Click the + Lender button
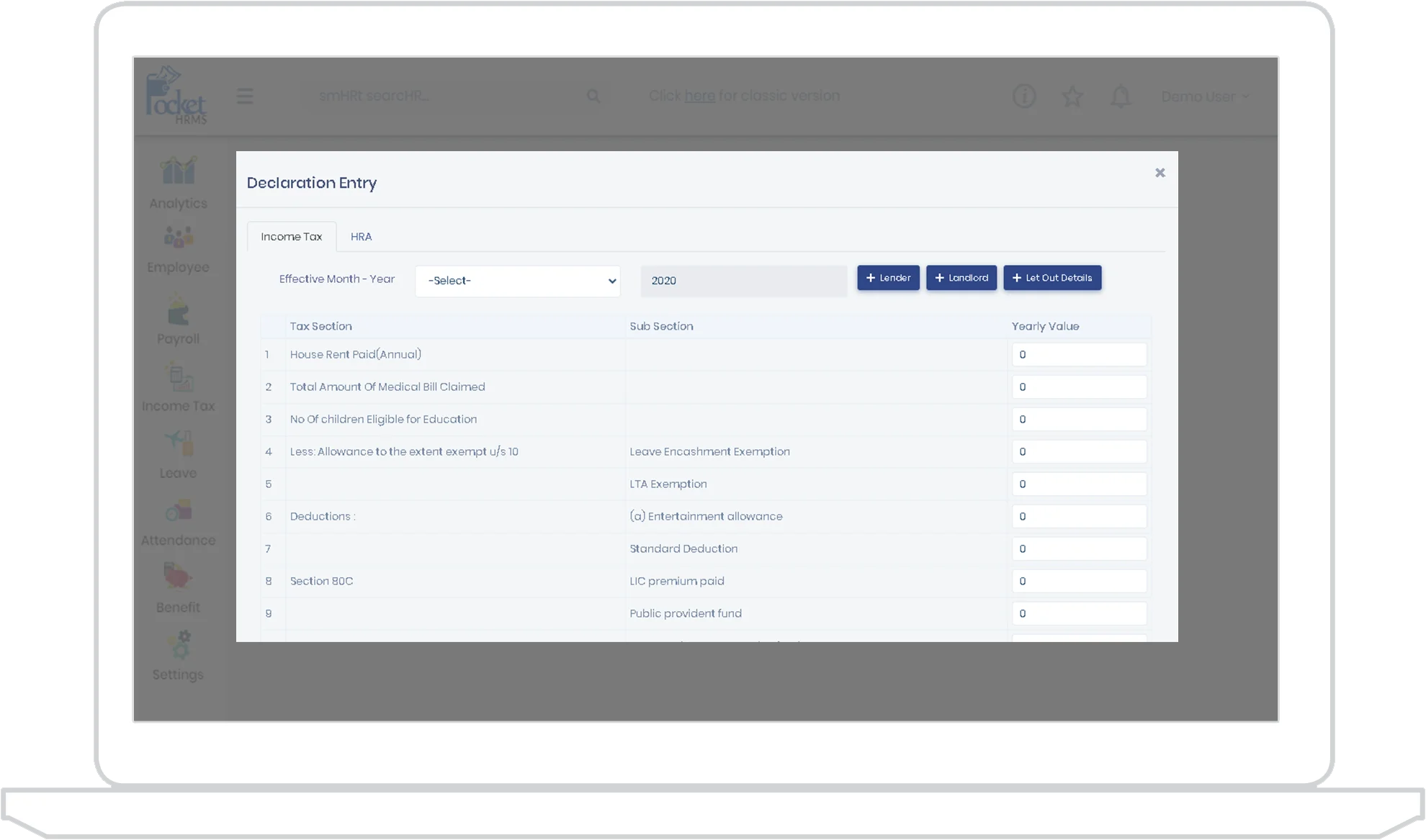 [888, 278]
